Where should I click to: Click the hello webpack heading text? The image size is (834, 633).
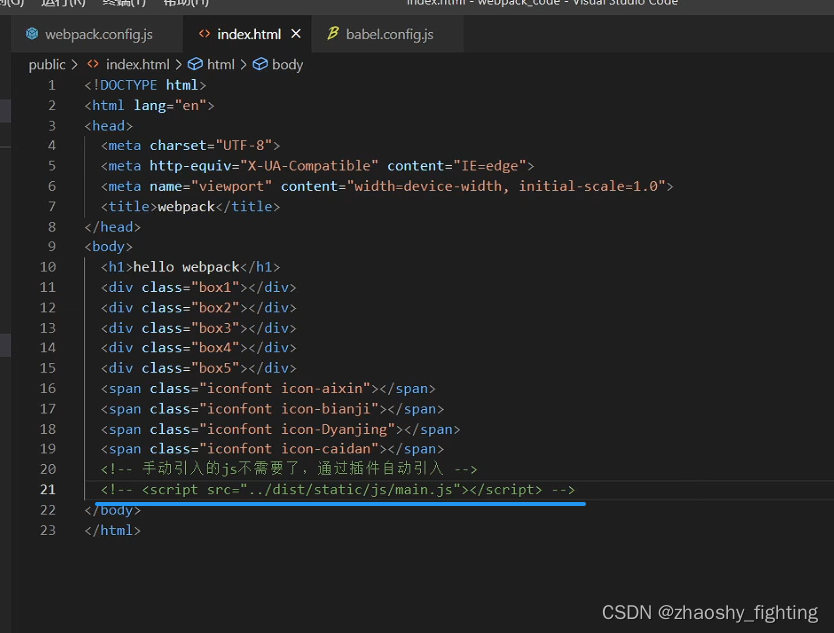[186, 267]
